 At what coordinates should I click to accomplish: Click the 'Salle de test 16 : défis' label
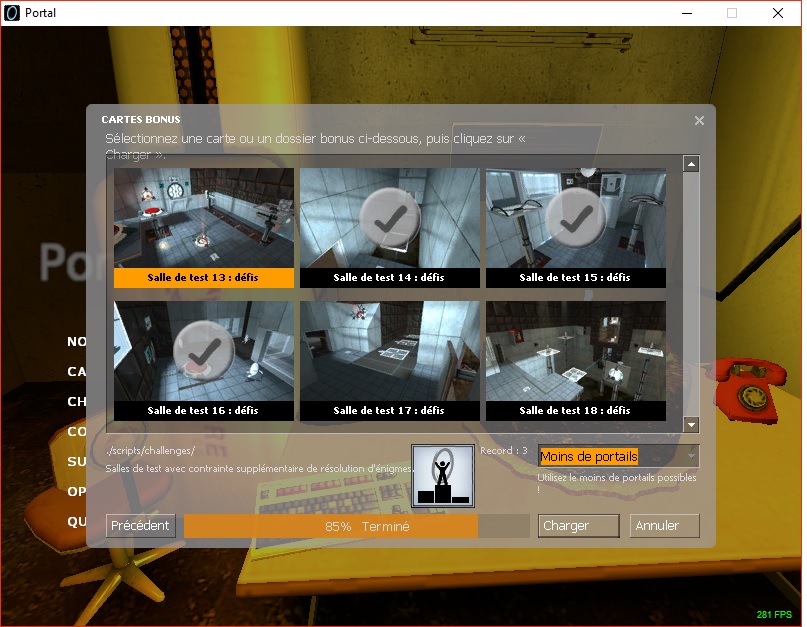[203, 411]
